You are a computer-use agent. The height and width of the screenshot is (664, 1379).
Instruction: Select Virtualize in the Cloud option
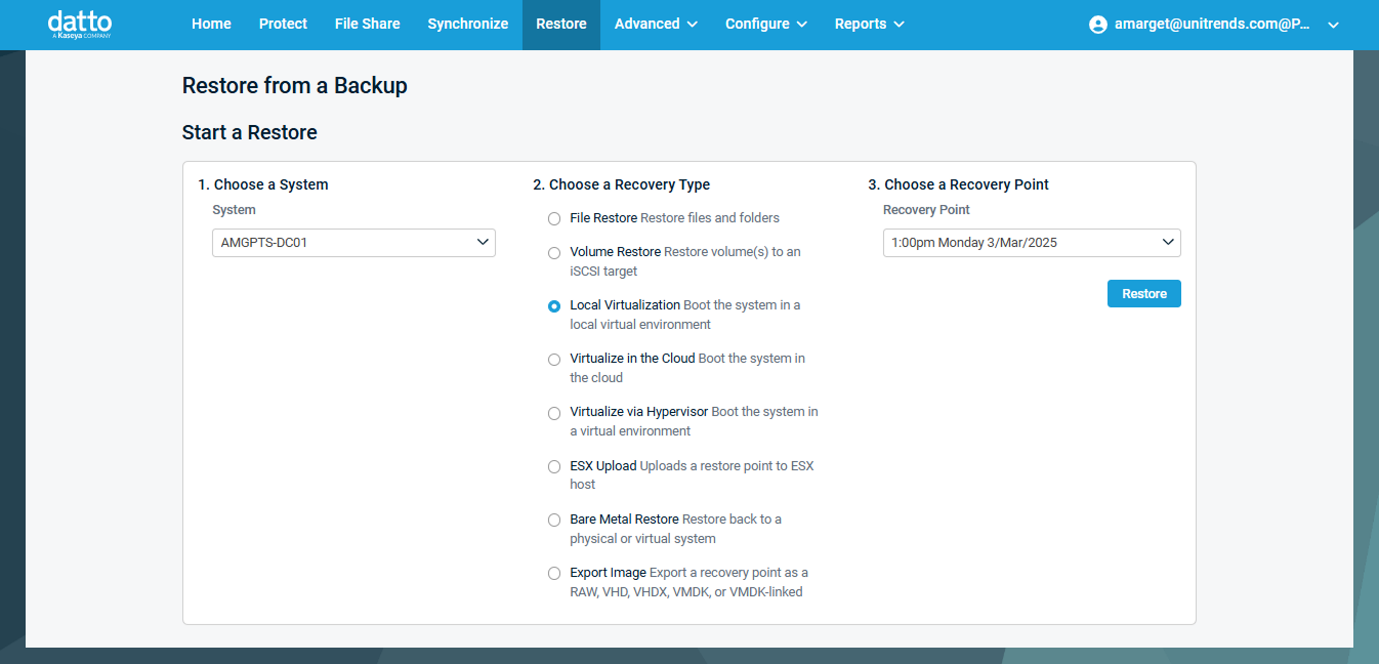(554, 359)
